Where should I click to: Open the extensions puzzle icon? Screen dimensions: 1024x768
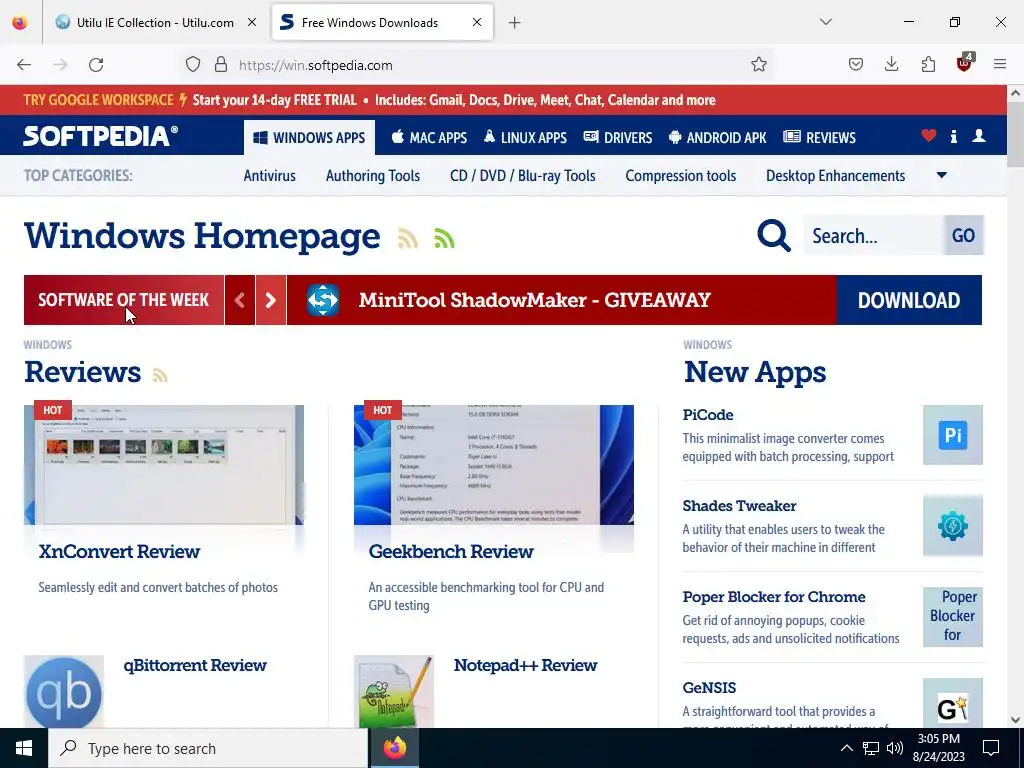pyautogui.click(x=928, y=65)
